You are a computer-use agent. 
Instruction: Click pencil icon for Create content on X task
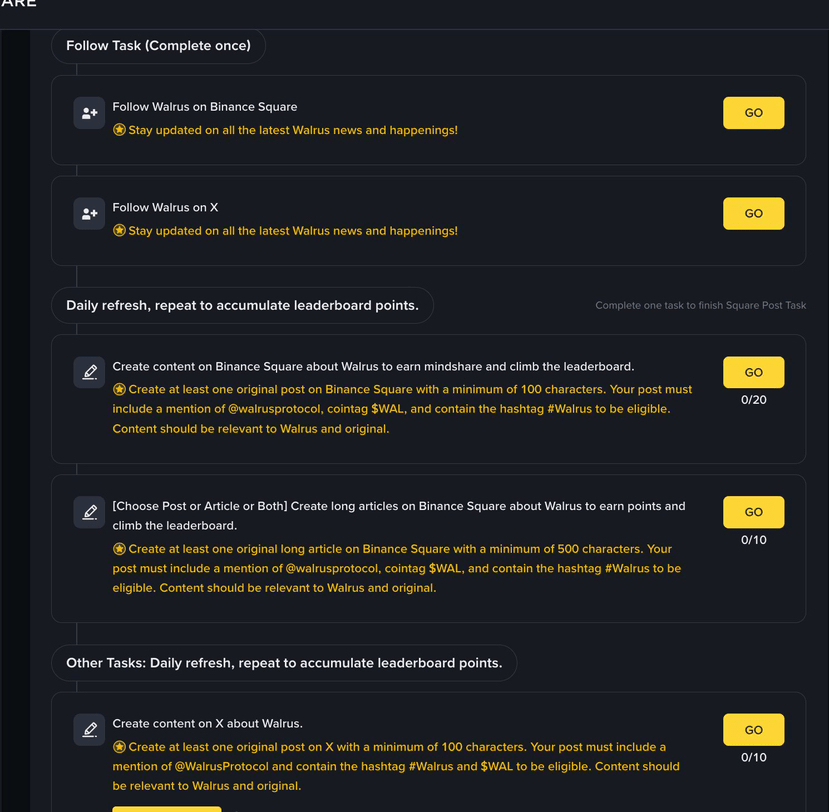click(89, 729)
